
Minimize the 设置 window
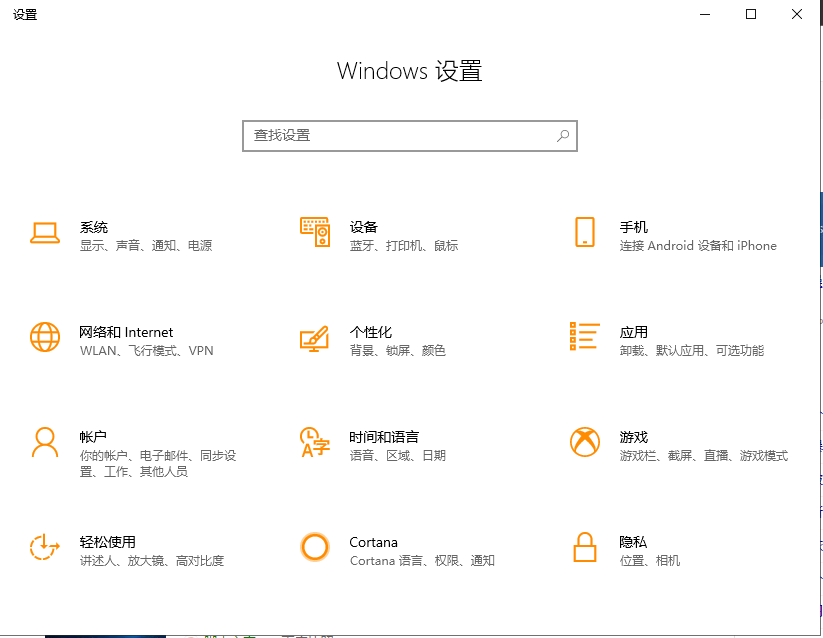click(x=705, y=15)
